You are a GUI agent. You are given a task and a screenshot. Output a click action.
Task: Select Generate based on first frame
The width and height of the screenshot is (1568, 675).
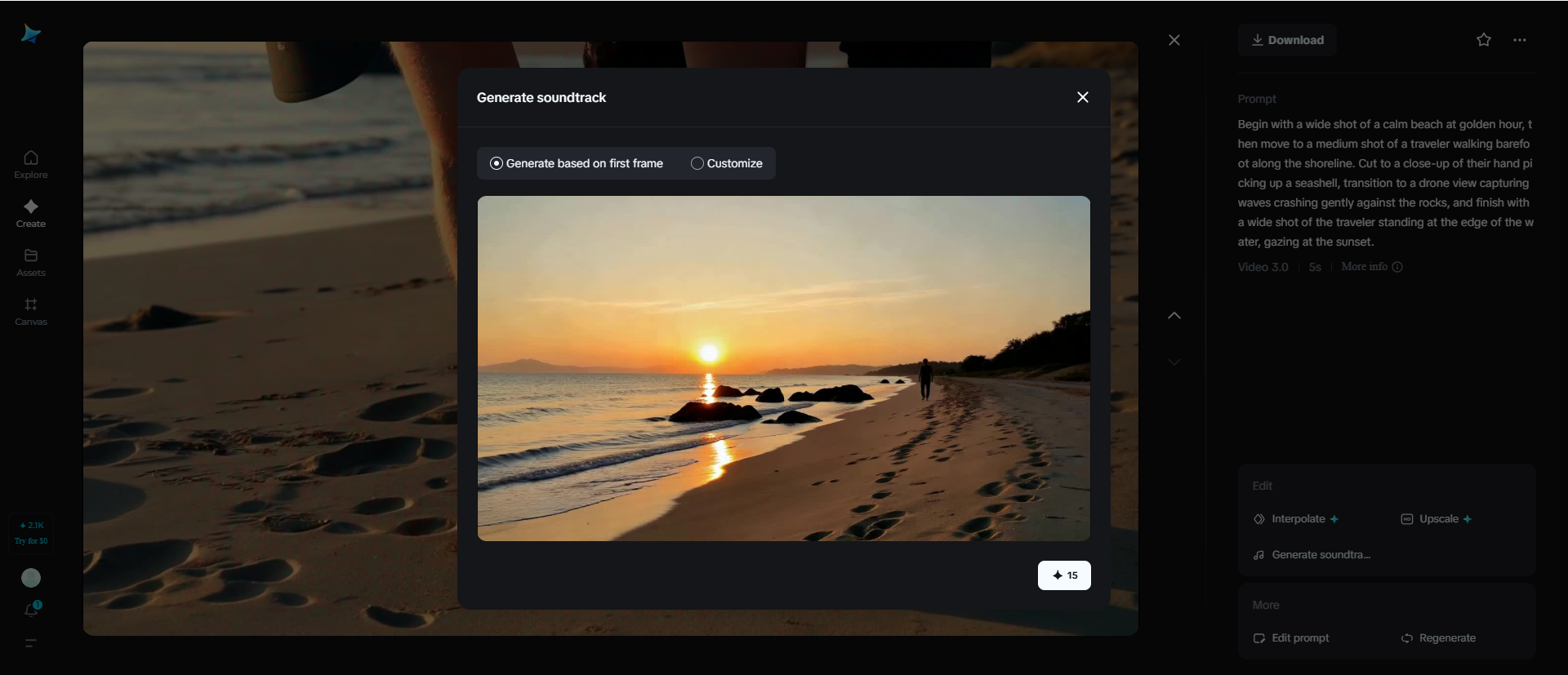click(577, 163)
